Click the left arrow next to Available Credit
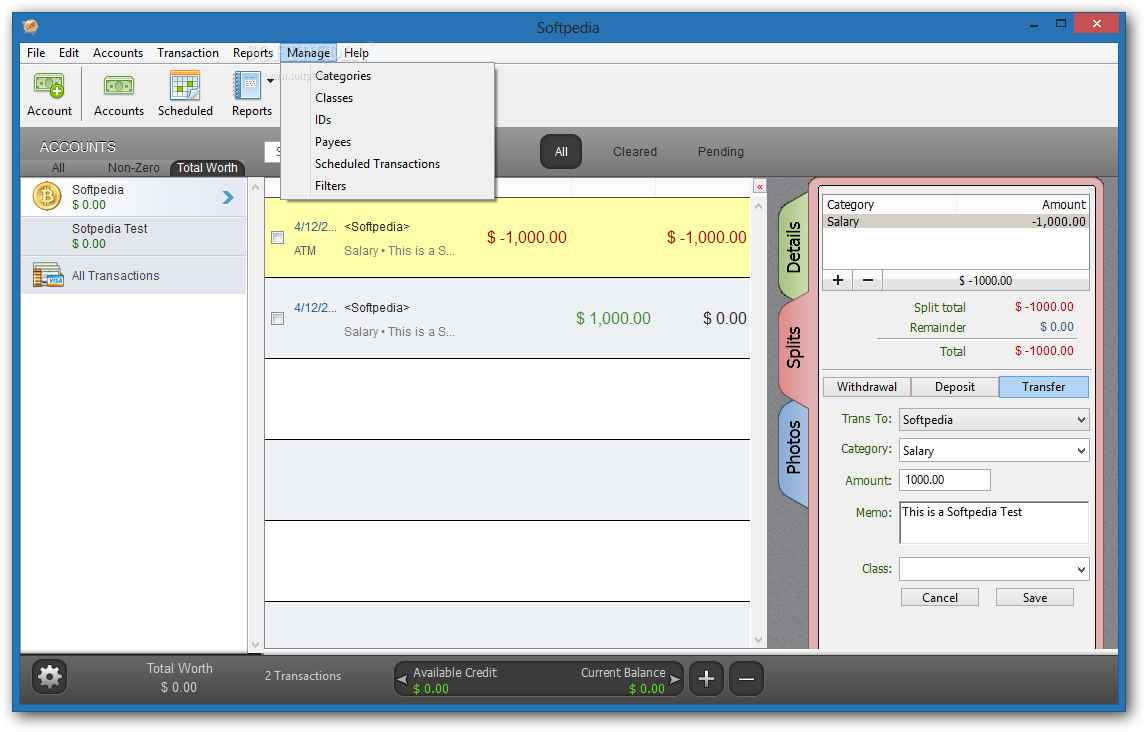Screen dimensions: 1146x732 [x=402, y=679]
